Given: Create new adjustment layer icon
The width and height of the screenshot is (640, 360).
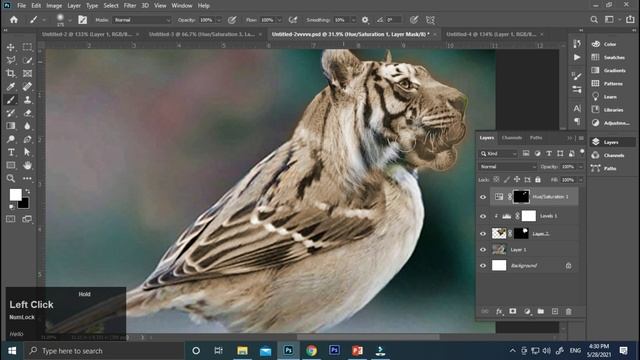Looking at the screenshot, I should coord(527,311).
